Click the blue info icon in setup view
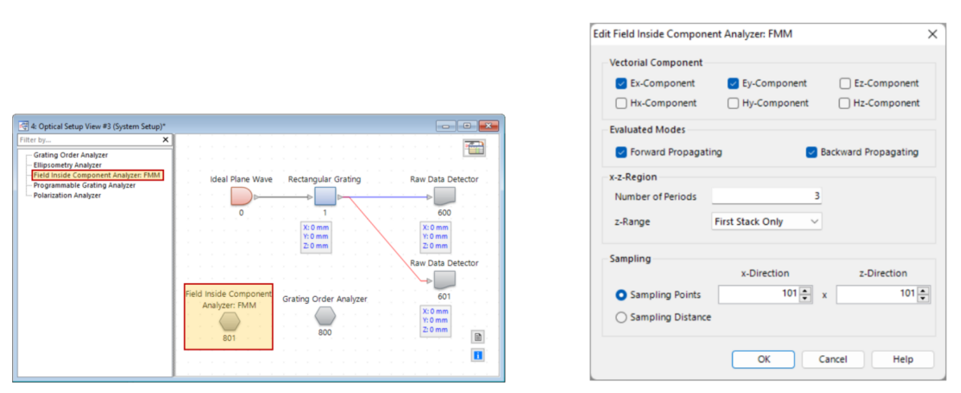This screenshot has width=961, height=393. pyautogui.click(x=478, y=355)
